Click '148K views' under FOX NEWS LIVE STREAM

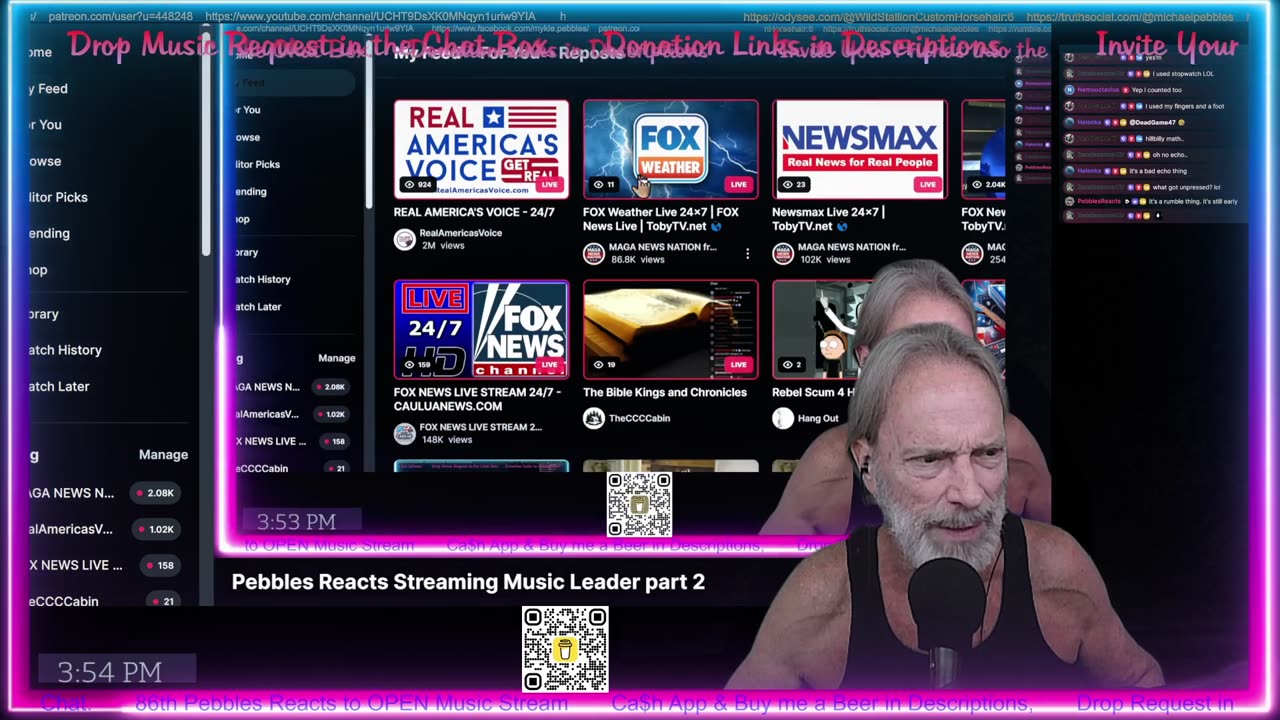[x=446, y=440]
